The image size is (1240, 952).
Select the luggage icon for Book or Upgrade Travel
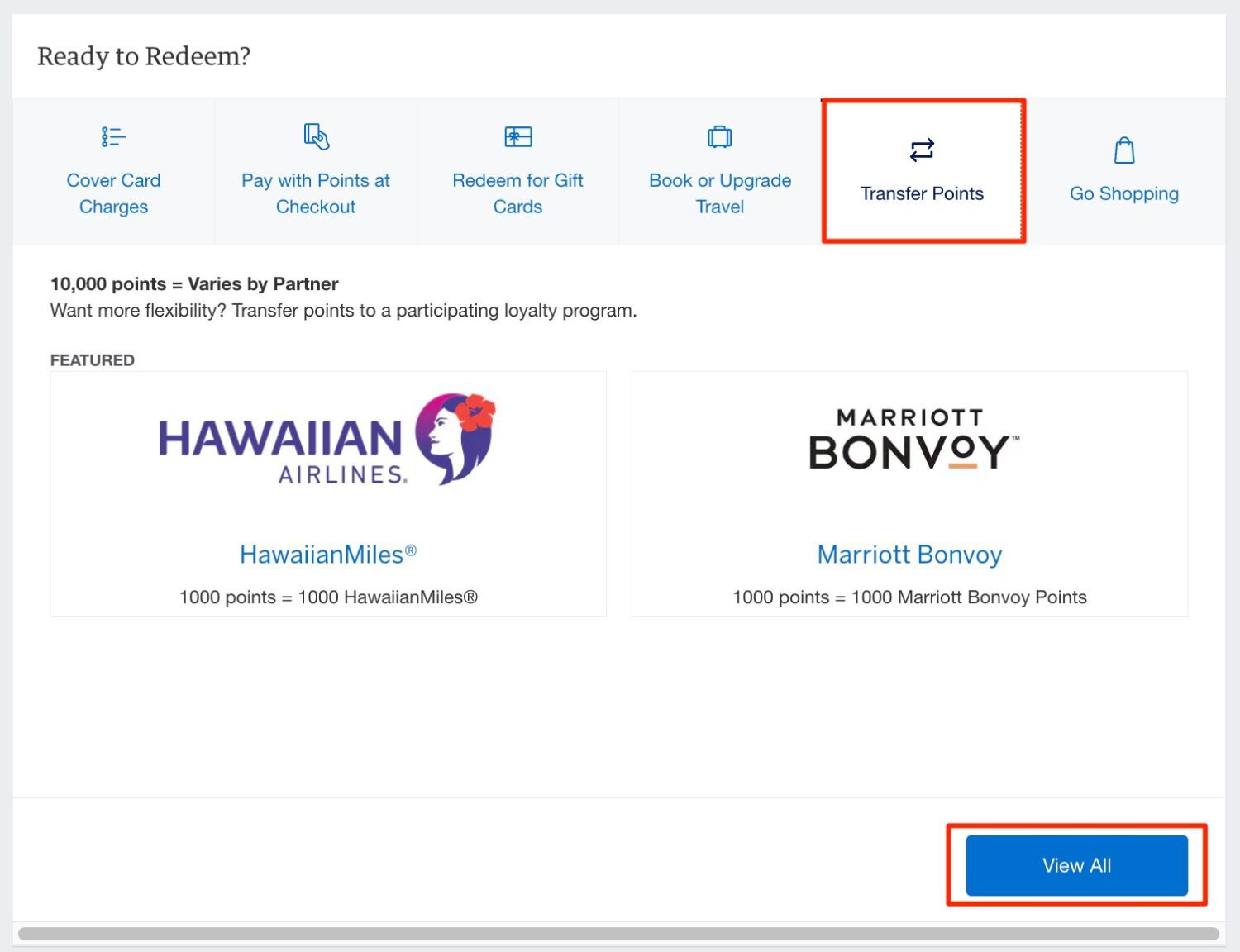pos(719,136)
